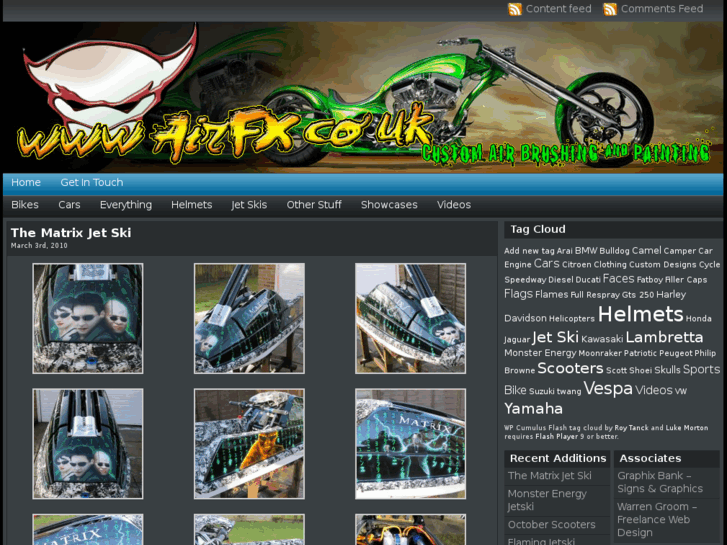Click the Ducati tag
727x545 pixels.
point(587,280)
